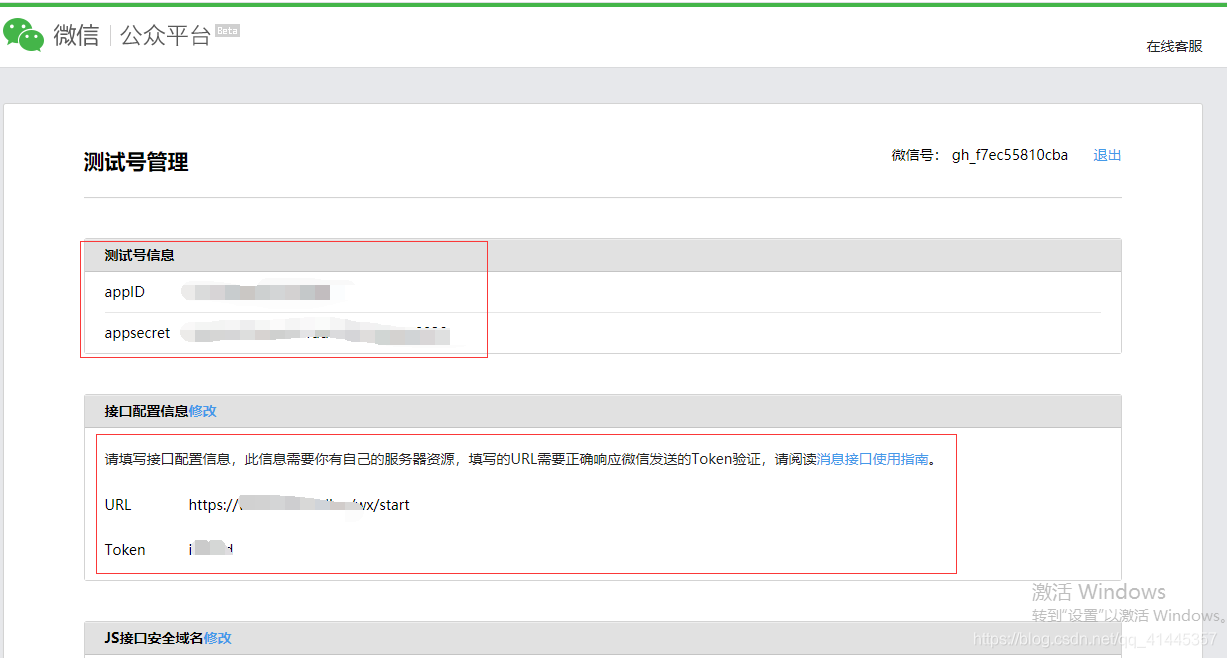Click the blurred Token value

[x=211, y=550]
